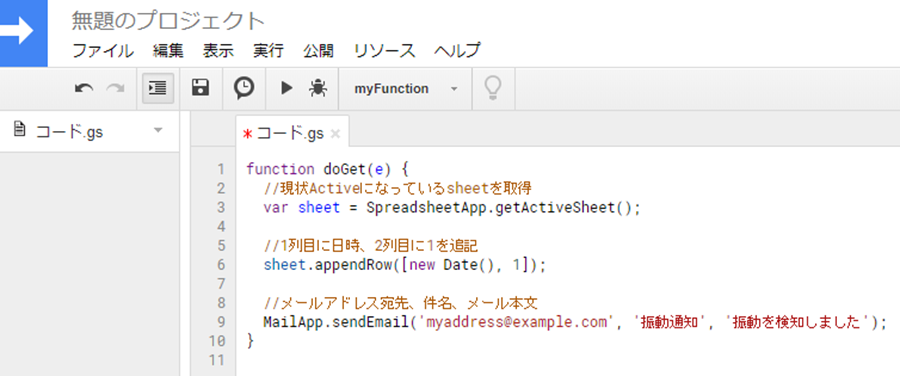Viewport: 900px width, 376px height.
Task: Click the lightbulb hints icon
Action: coord(493,88)
